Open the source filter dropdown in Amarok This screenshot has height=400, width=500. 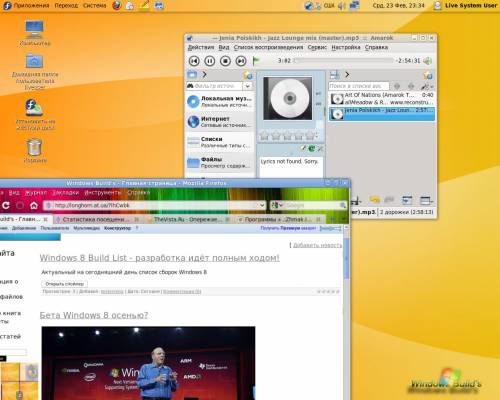247,86
